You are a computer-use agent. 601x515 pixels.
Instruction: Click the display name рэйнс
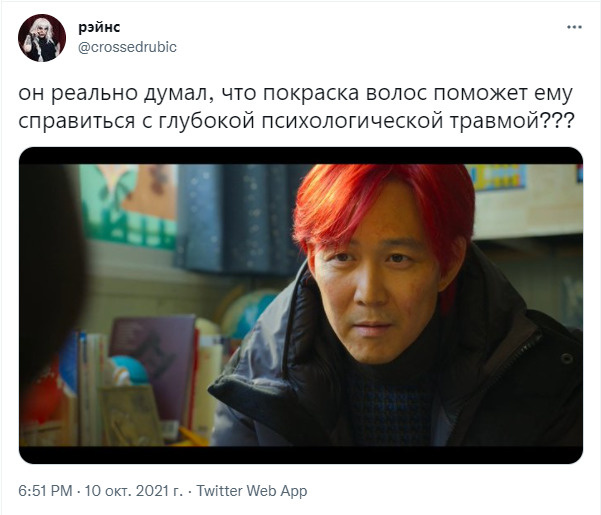99,27
